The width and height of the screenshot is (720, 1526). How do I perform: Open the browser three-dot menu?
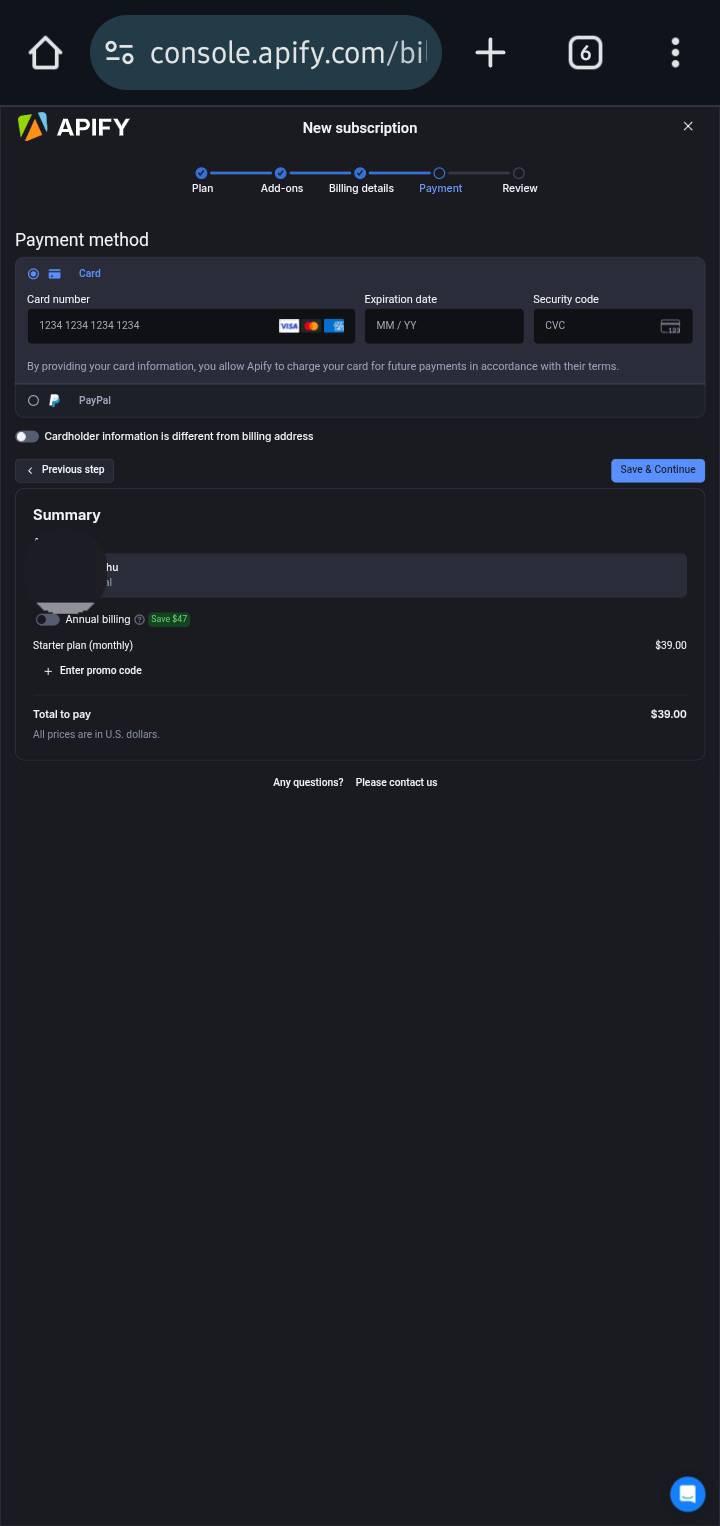click(x=676, y=53)
